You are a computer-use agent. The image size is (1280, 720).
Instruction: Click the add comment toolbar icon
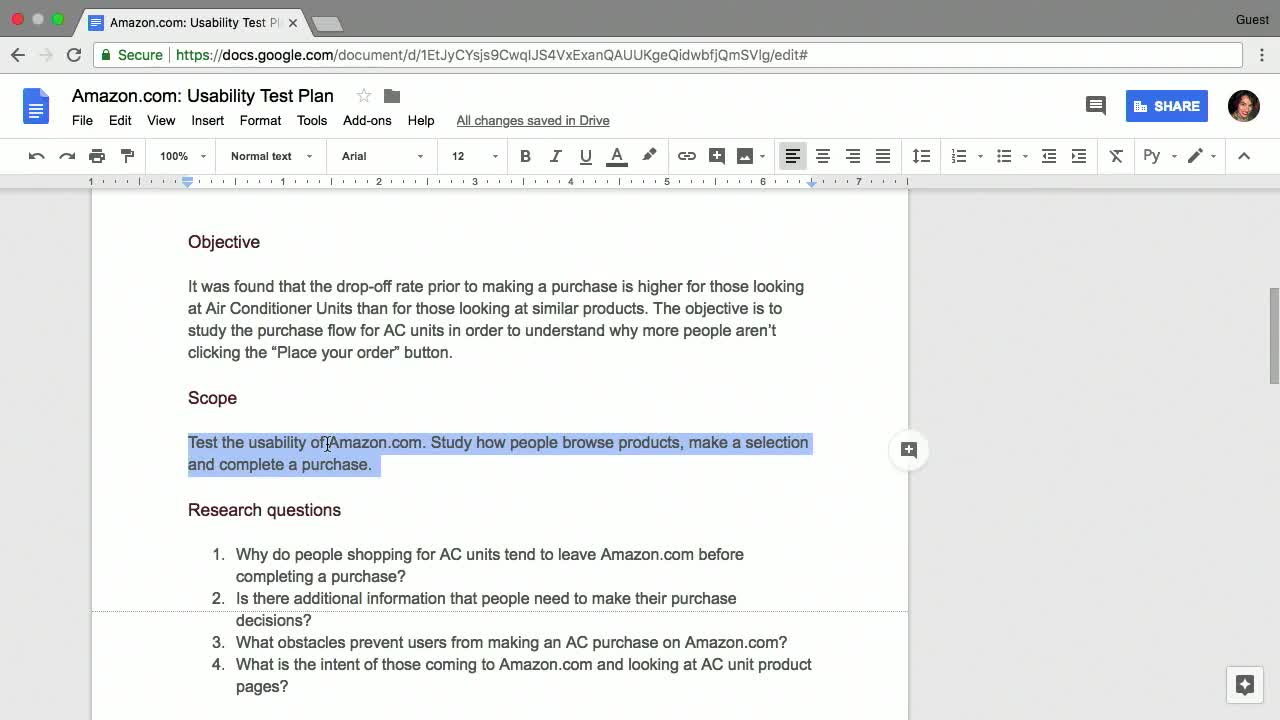coord(717,156)
